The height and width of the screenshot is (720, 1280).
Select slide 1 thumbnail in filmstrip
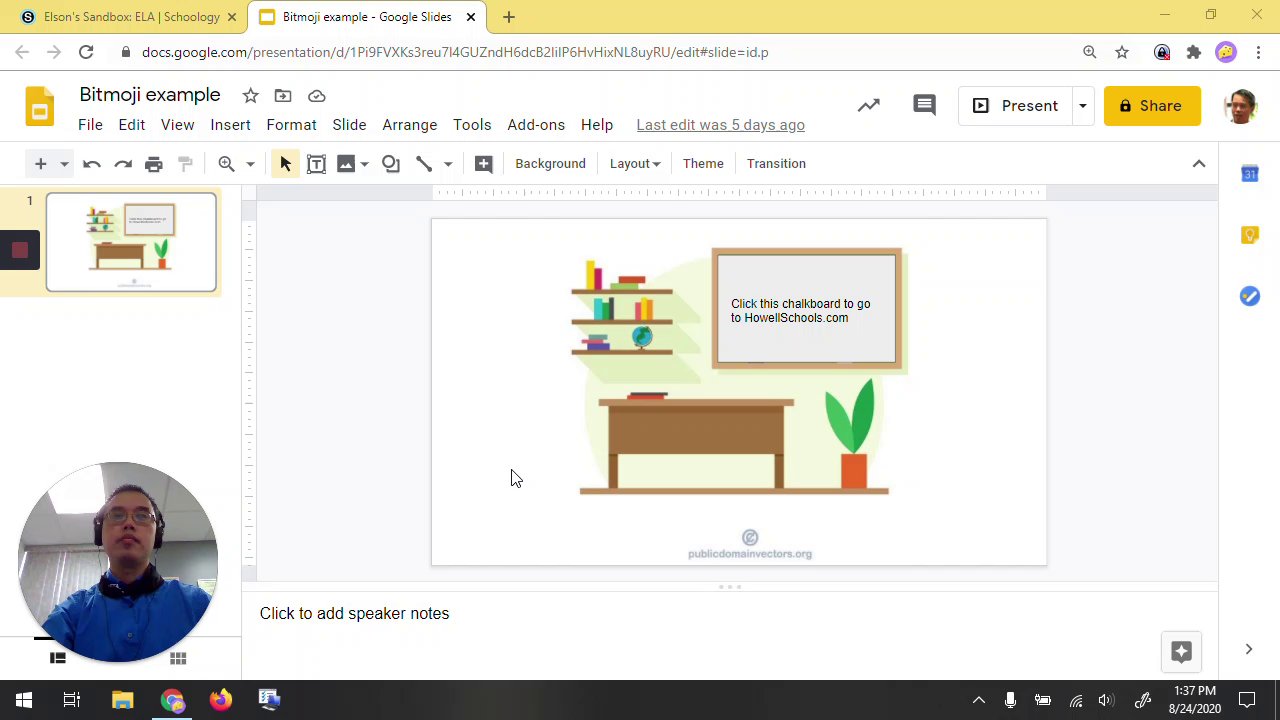point(131,243)
